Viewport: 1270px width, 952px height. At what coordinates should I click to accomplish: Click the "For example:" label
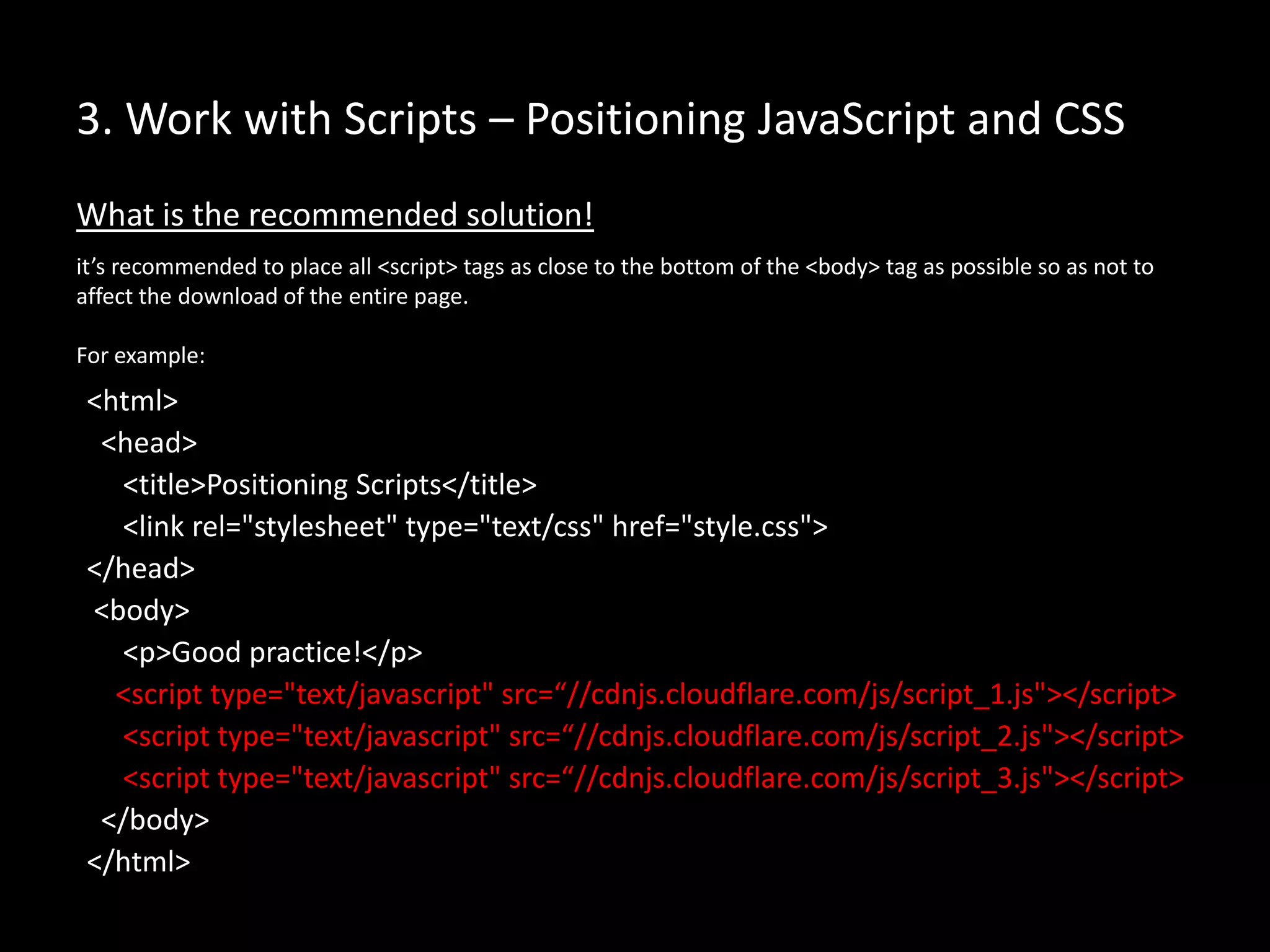pyautogui.click(x=140, y=356)
